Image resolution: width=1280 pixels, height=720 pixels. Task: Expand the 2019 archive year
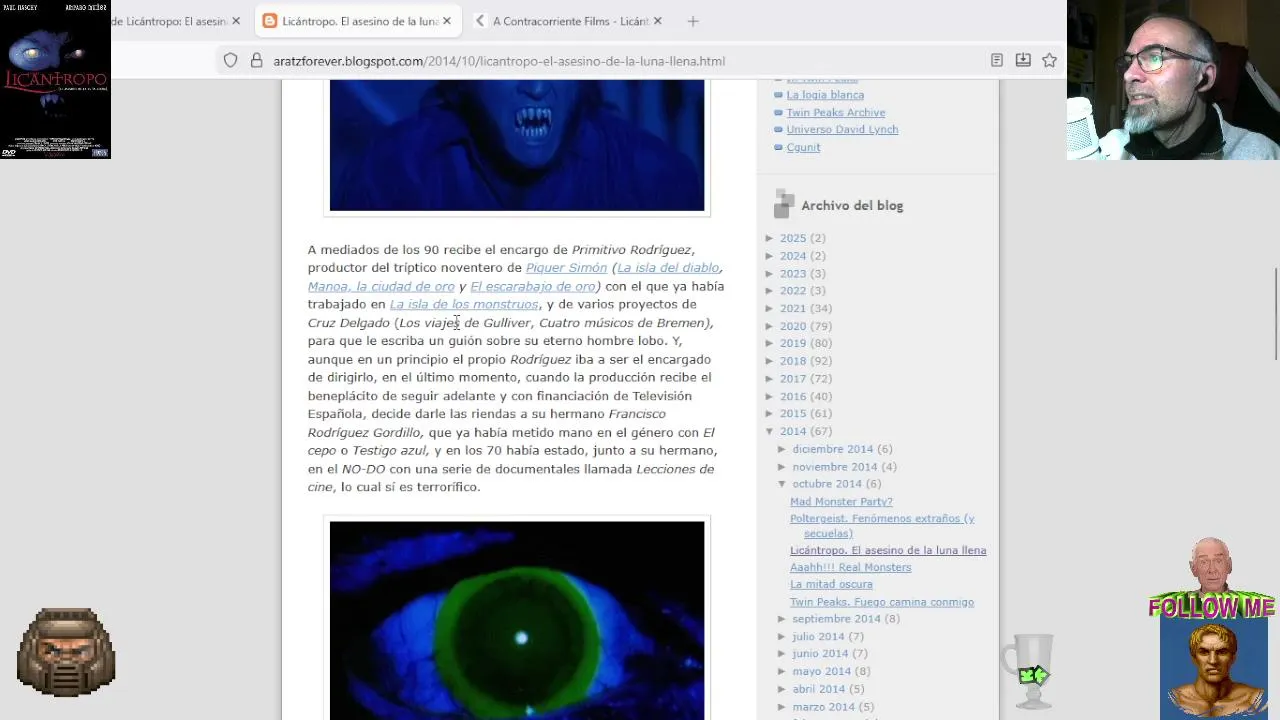tap(770, 343)
